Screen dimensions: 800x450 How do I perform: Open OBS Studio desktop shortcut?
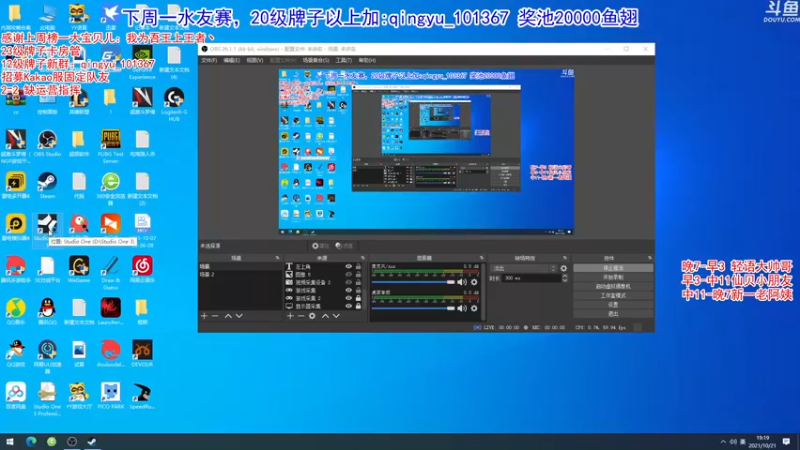tap(47, 143)
